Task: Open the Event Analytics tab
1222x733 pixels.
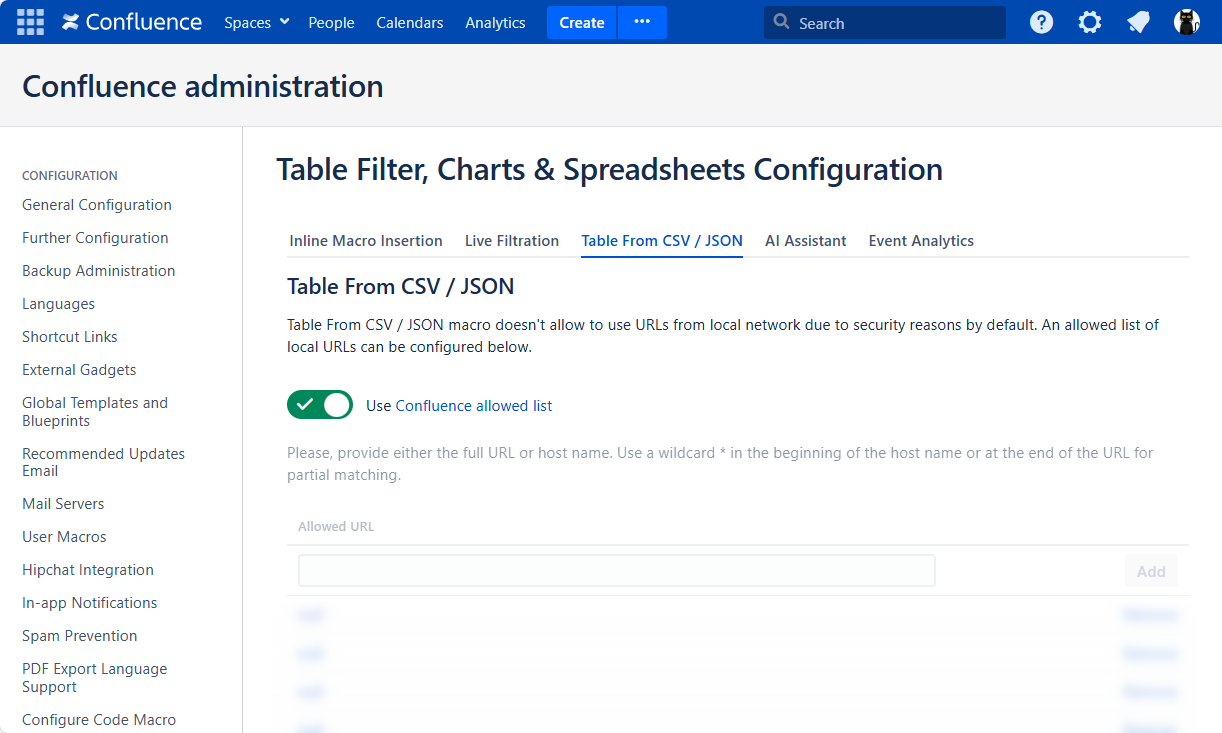Action: coord(921,241)
